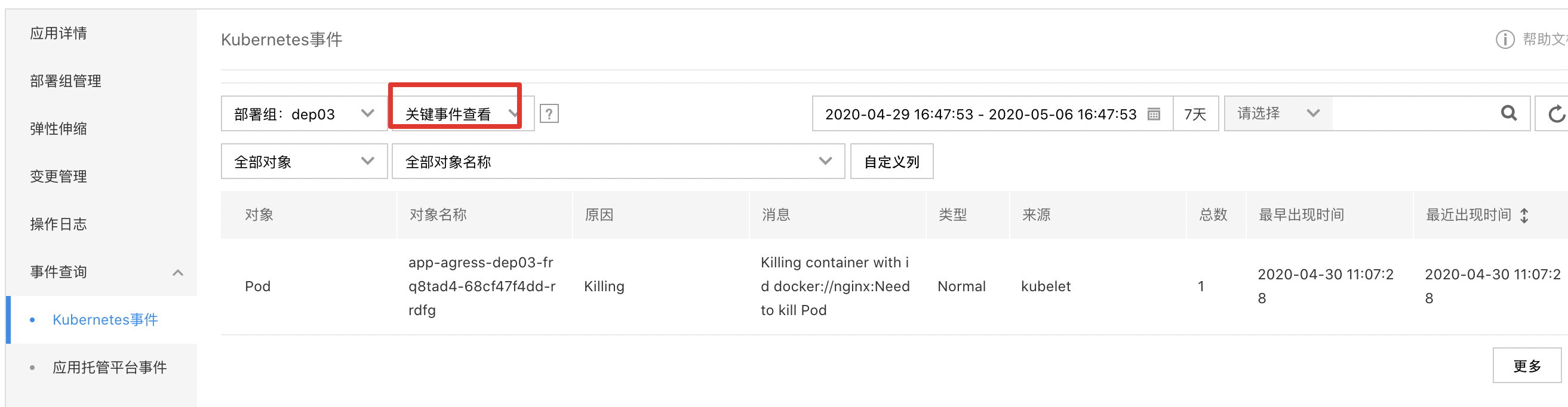Select 应用托管平台事件 submenu item
Viewport: 1568px width, 407px height.
coord(109,368)
